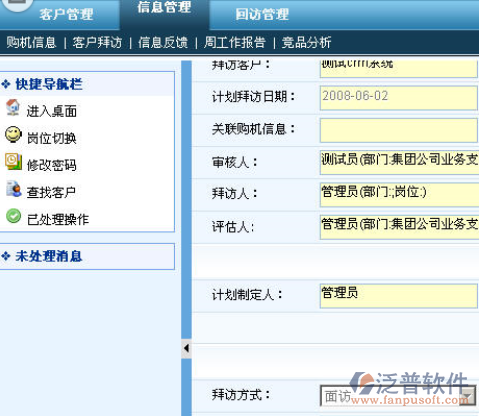Expand the 未处理消息 panel header
Image resolution: width=479 pixels, height=416 pixels.
pos(87,256)
